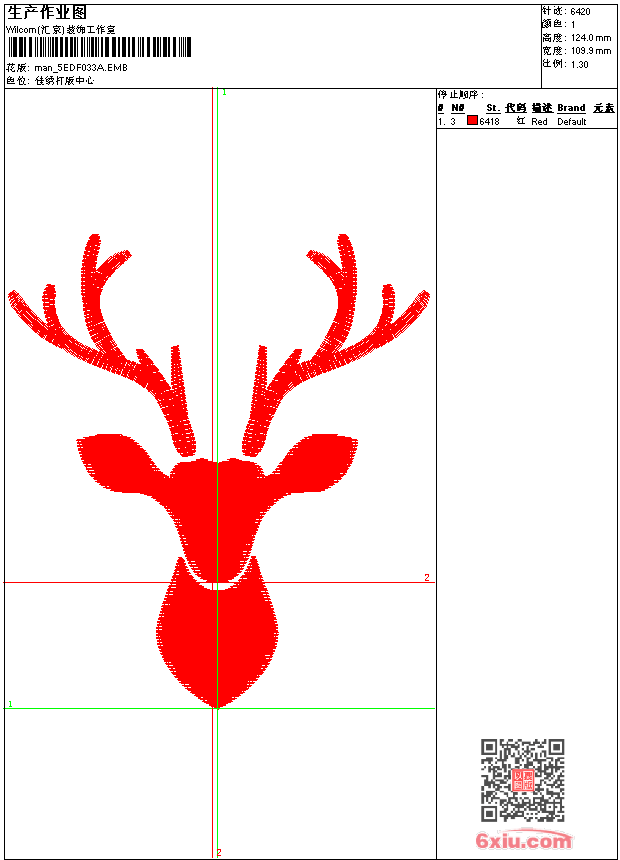Screen dimensions: 620x860
Task: Click the file name man_5EDF033A.EMB
Action: (82, 67)
